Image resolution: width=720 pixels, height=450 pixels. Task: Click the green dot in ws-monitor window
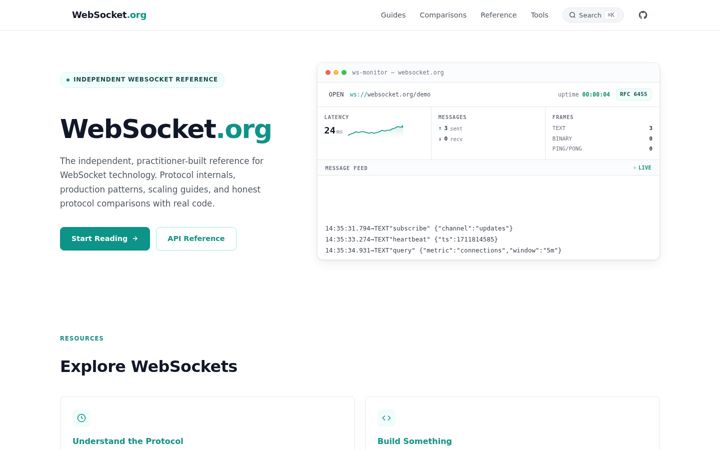(344, 73)
